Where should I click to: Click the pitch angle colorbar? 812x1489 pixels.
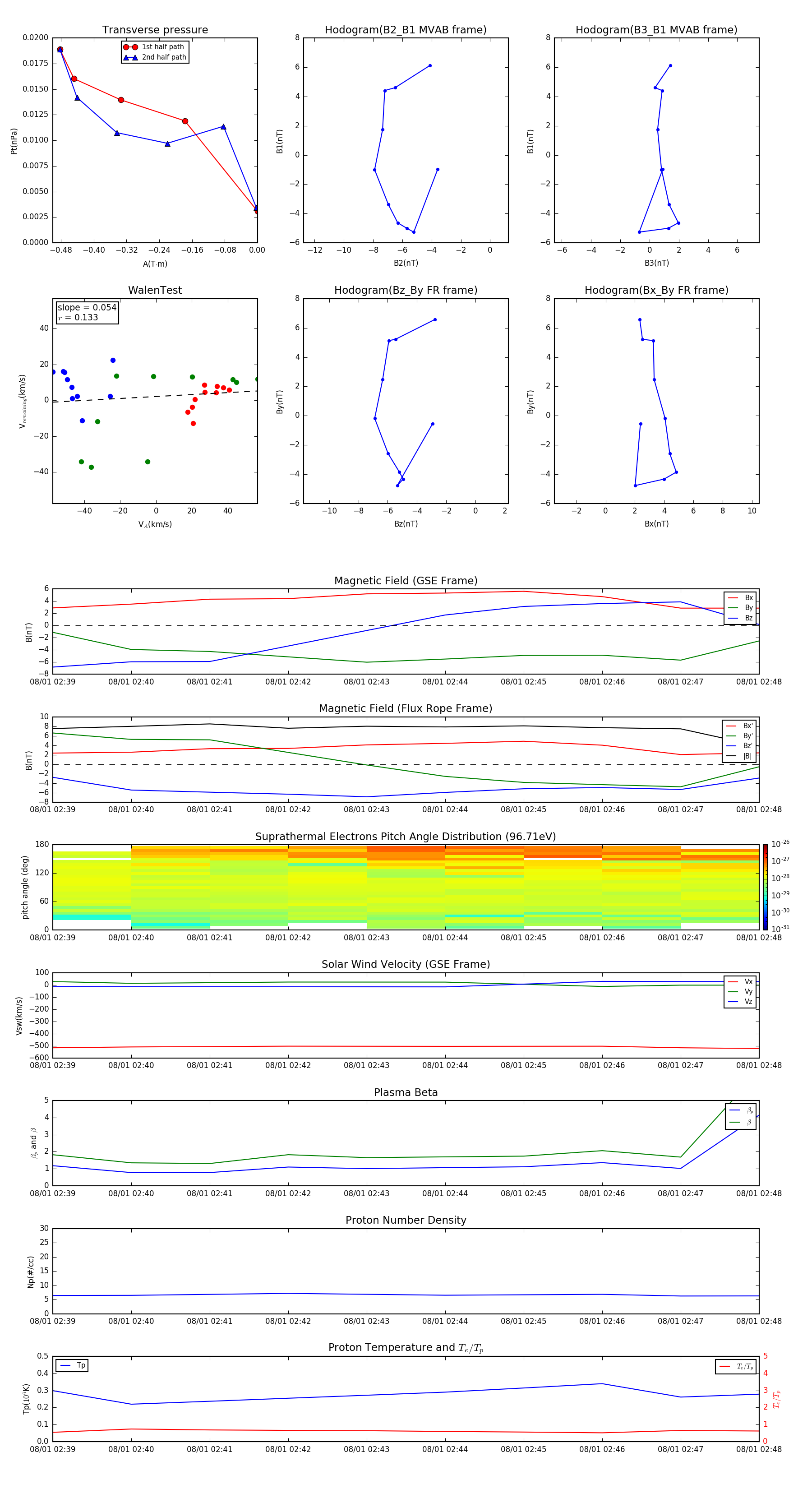(765, 887)
